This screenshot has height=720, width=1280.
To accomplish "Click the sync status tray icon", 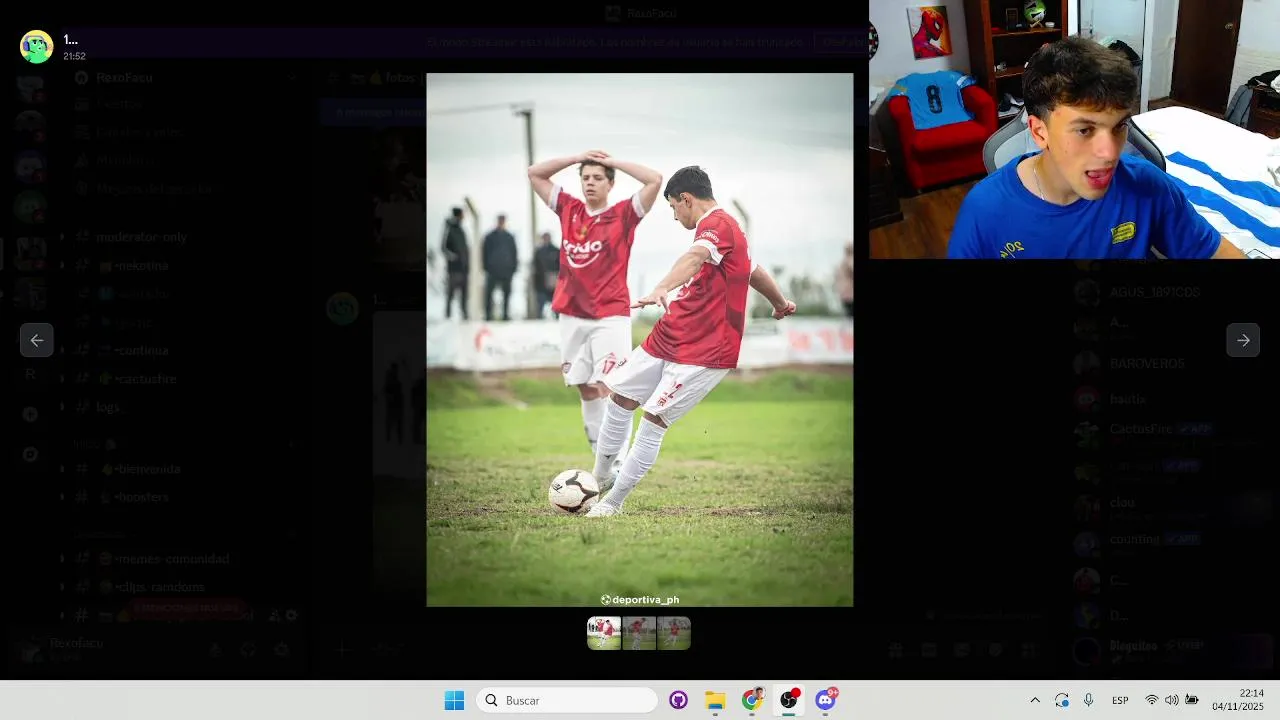I will pyautogui.click(x=1062, y=700).
